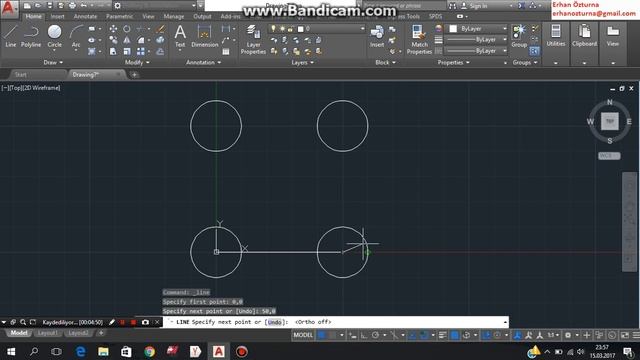
Task: Switch to the Start file tab
Action: pyautogui.click(x=20, y=75)
